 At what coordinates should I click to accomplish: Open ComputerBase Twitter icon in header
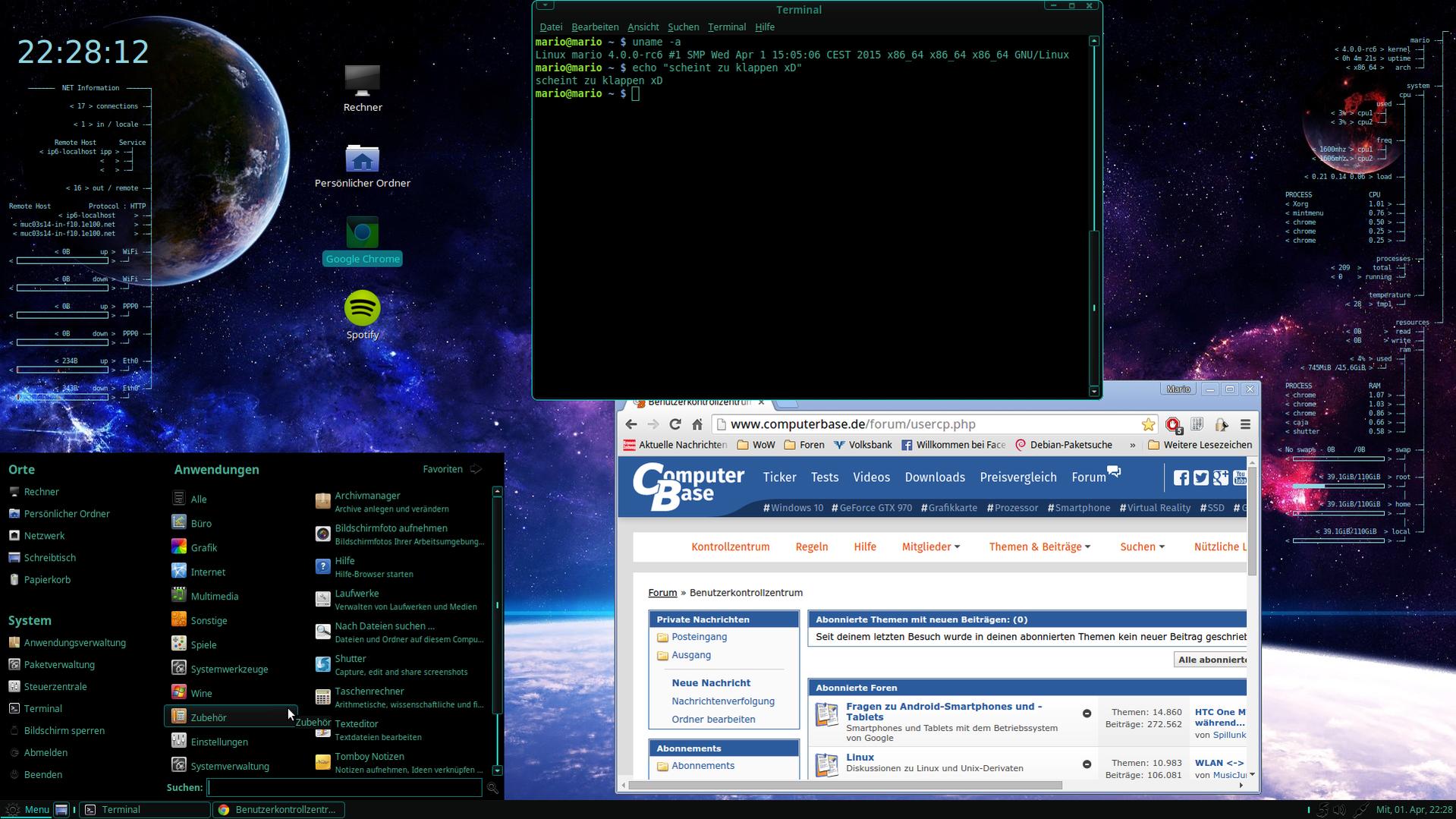tap(1200, 477)
